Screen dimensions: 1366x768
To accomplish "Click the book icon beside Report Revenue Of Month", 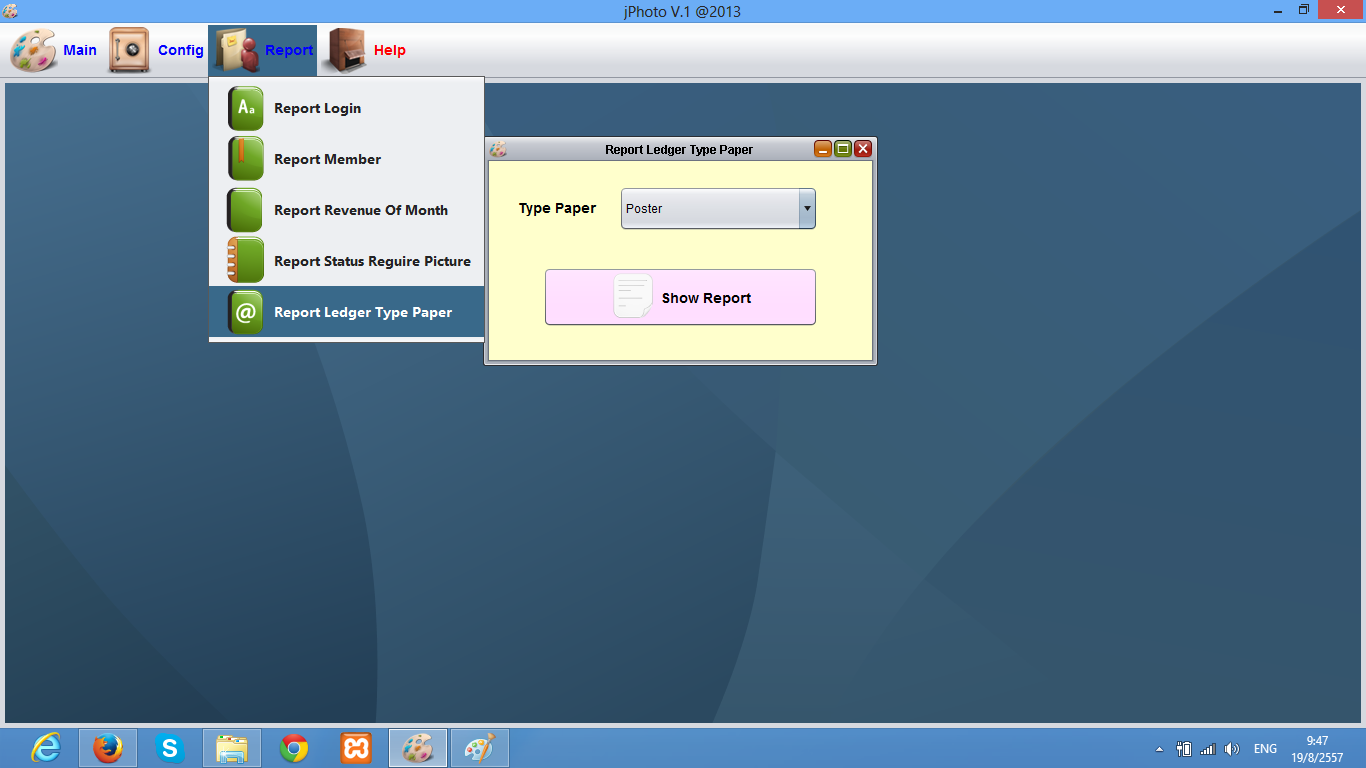I will pyautogui.click(x=245, y=210).
